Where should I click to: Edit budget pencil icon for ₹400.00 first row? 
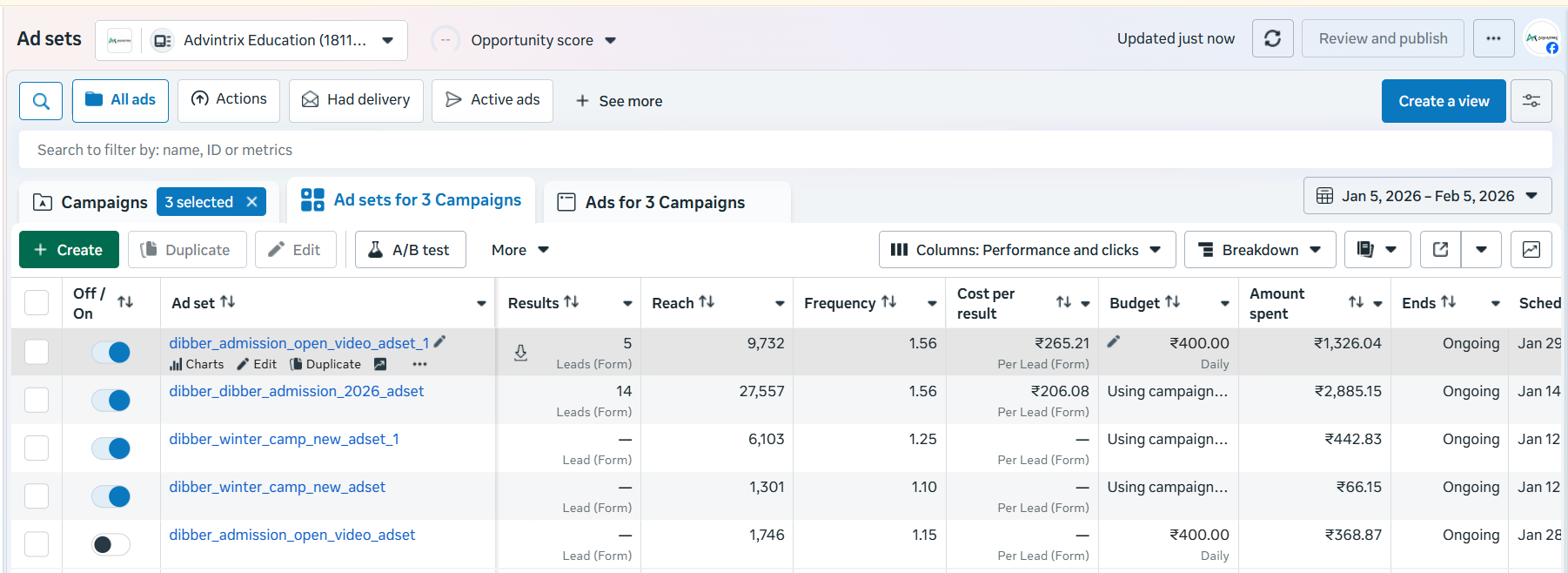[x=1113, y=342]
